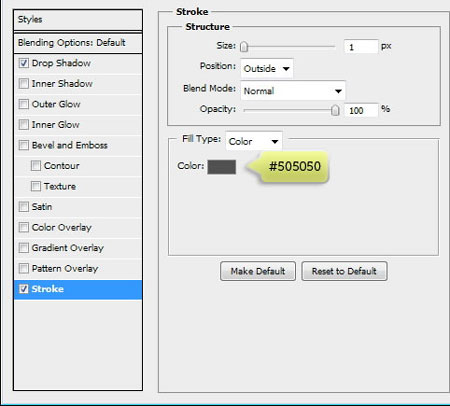Select the Inner Glow style label

[56, 125]
